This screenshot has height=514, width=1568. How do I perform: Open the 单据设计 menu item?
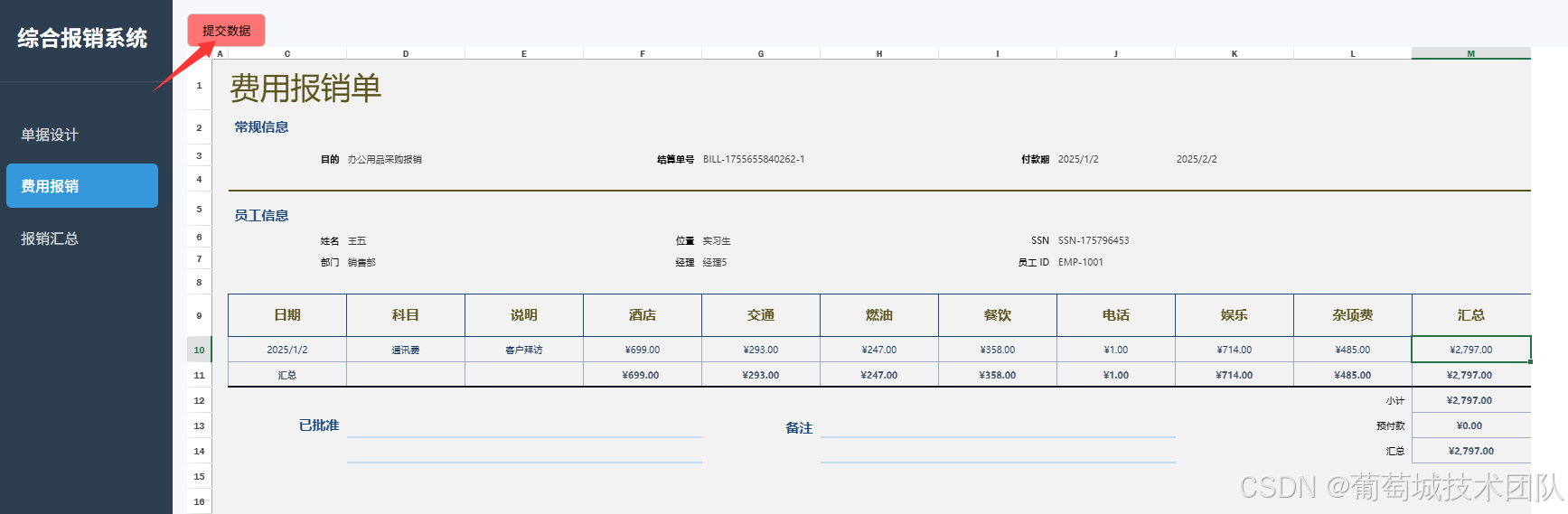(x=50, y=135)
